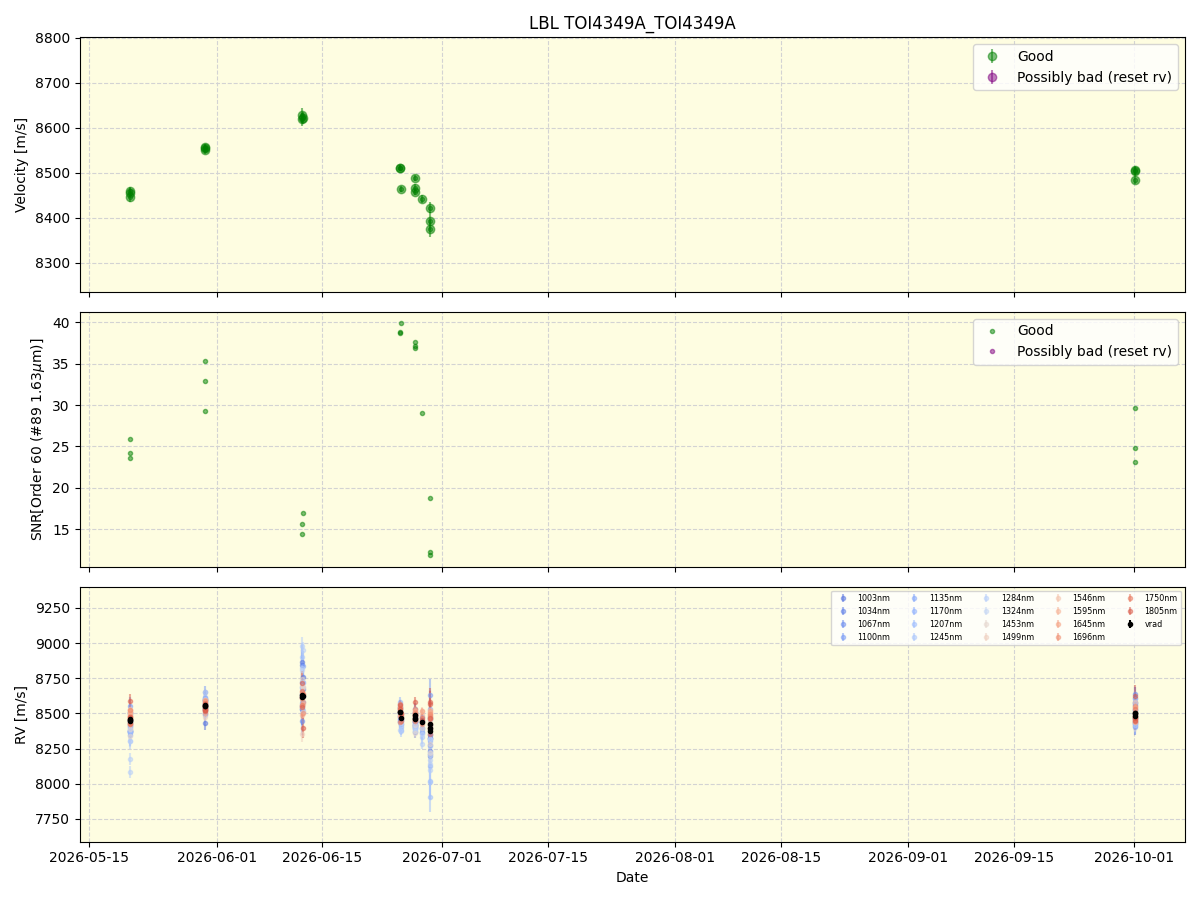
Task: Select the 1135nm legend entry
Action: 938,598
